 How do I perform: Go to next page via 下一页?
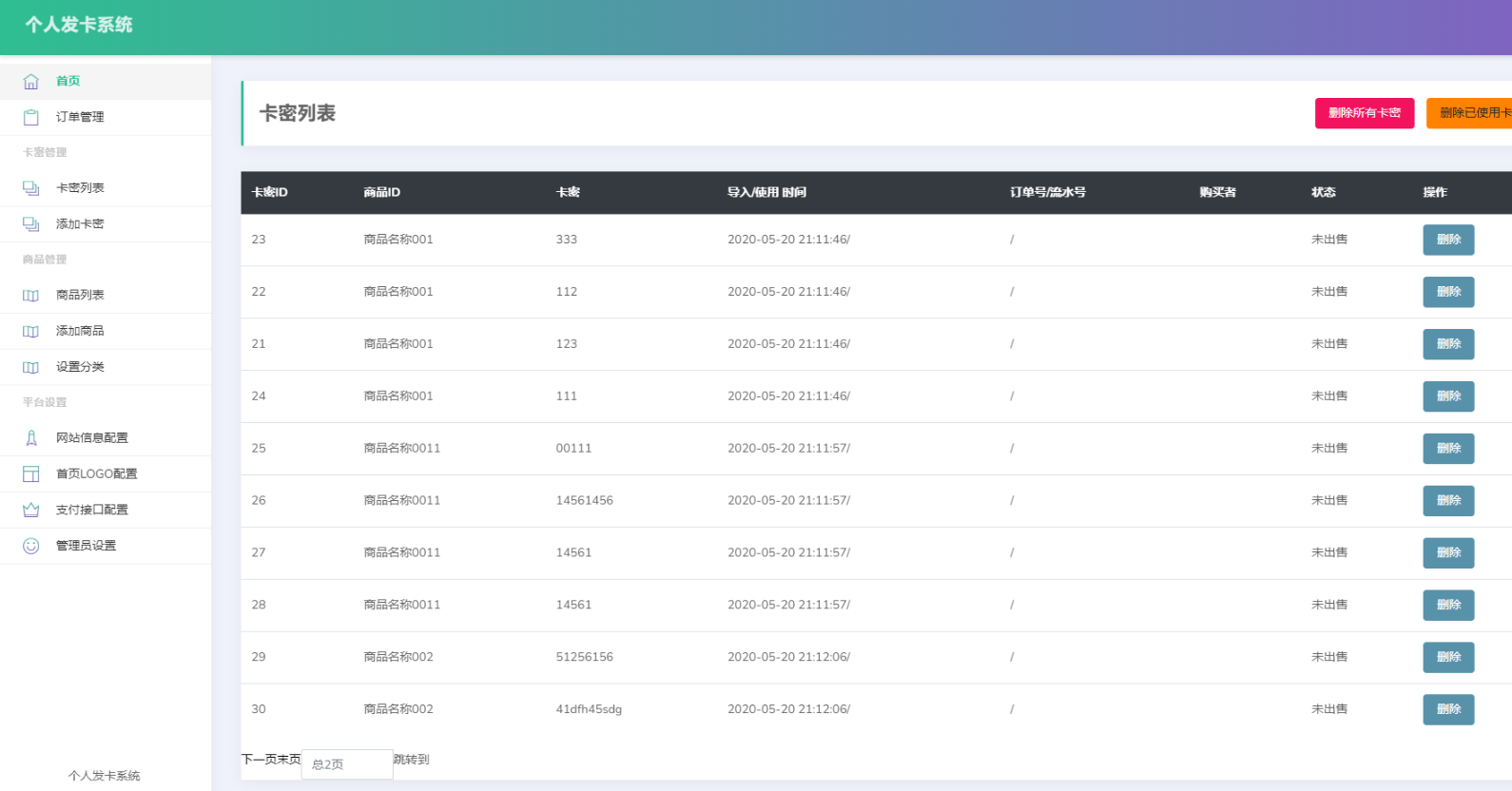[x=259, y=760]
